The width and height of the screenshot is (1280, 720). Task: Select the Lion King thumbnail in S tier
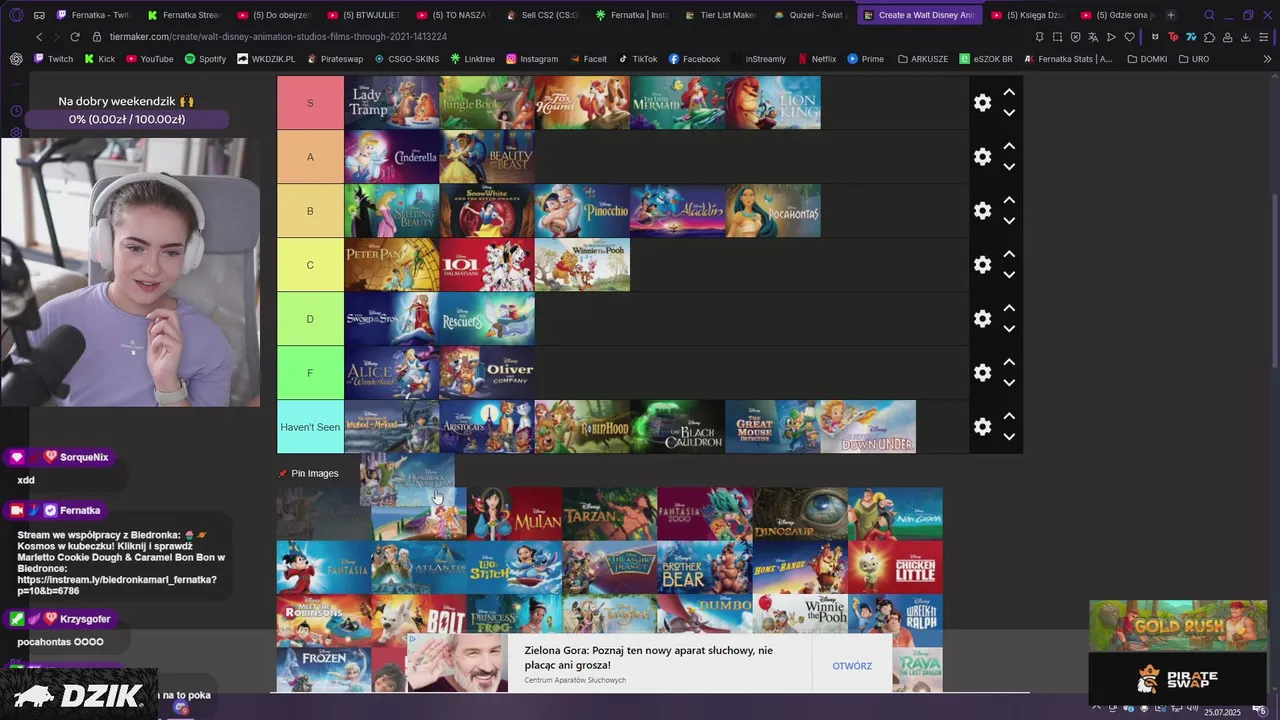[773, 103]
